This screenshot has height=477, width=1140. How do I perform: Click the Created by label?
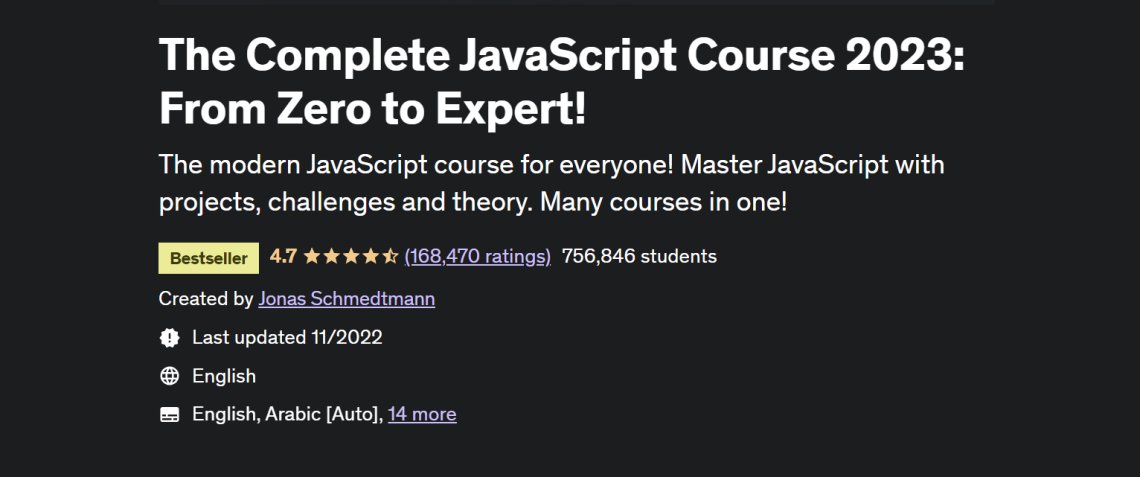point(206,299)
